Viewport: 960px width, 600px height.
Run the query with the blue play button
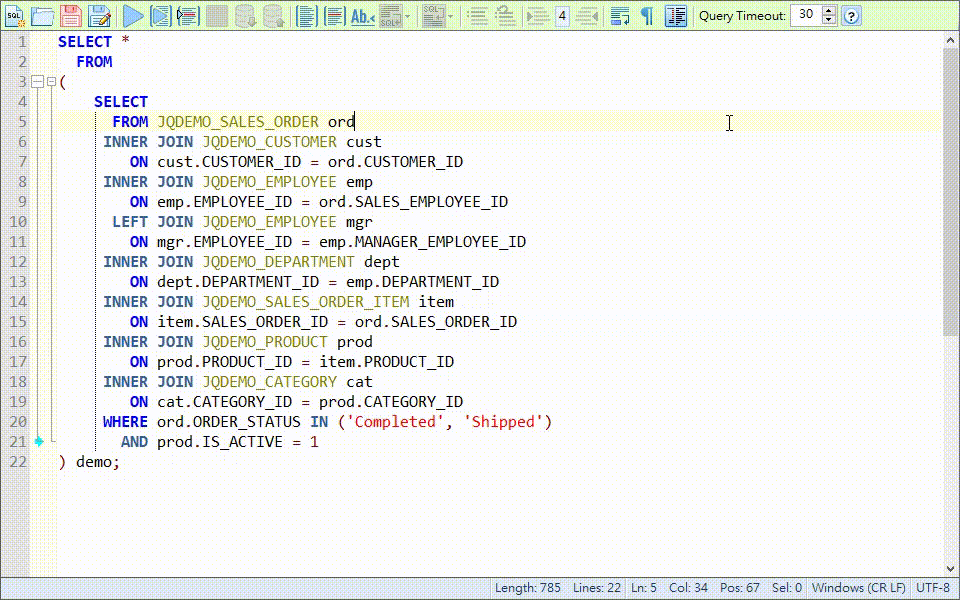click(x=133, y=16)
